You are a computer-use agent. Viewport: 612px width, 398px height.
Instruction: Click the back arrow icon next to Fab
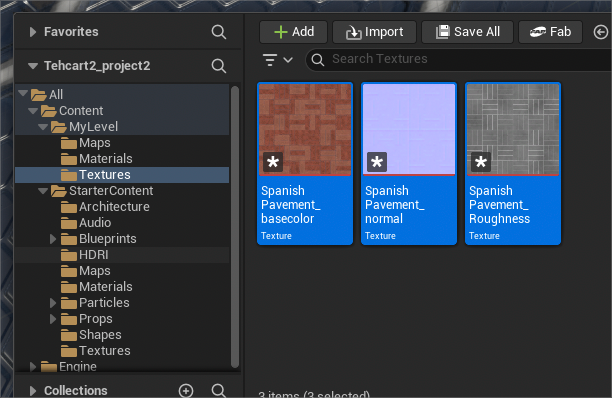point(601,32)
